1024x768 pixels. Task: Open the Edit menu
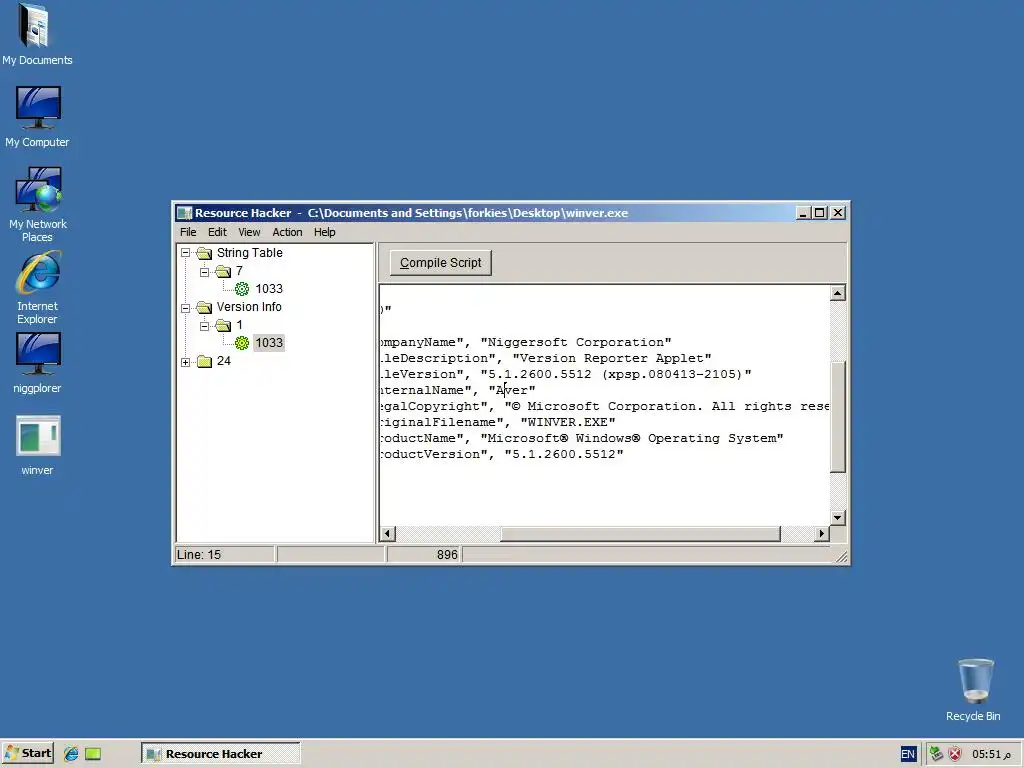[217, 232]
